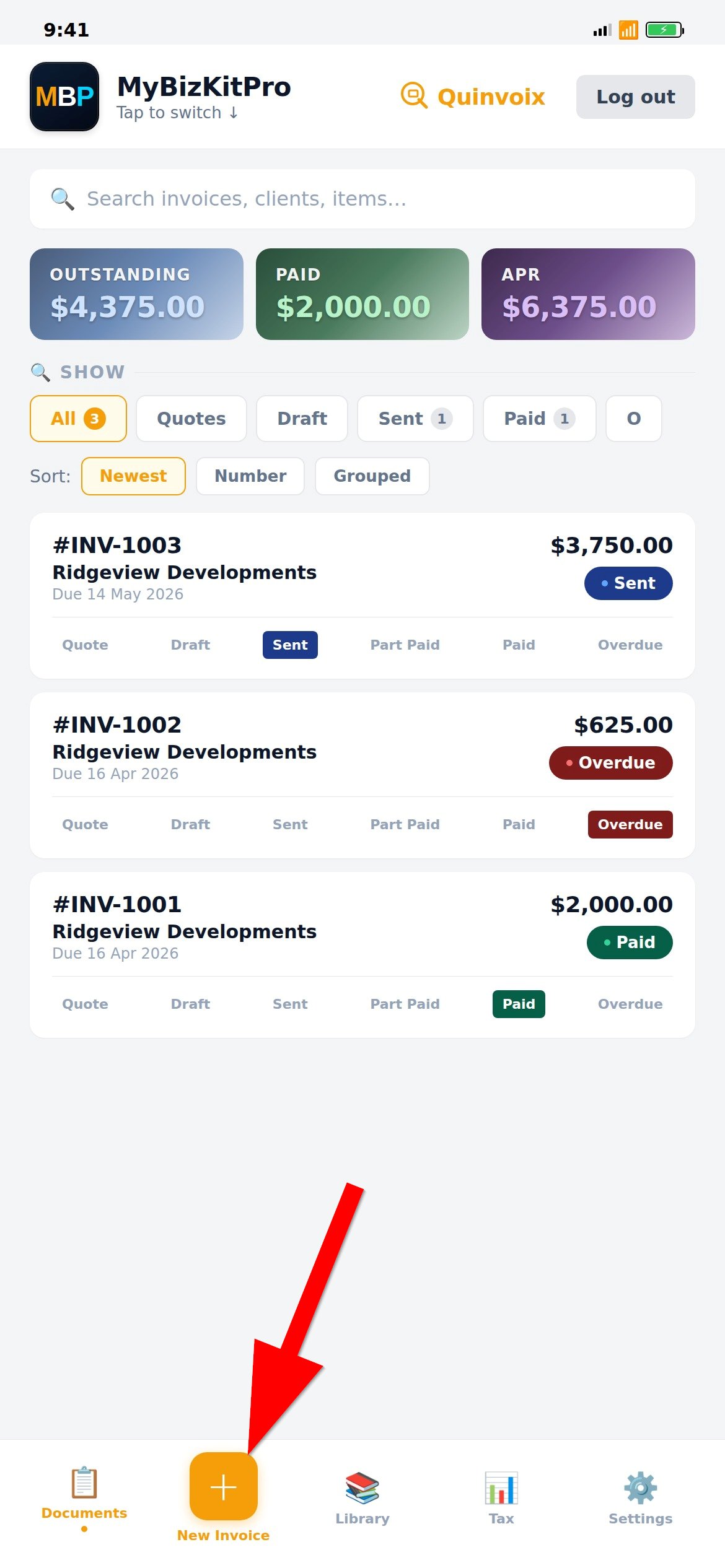Viewport: 725px width, 1568px height.
Task: Mark INV-1003 as Part Paid
Action: coord(405,645)
